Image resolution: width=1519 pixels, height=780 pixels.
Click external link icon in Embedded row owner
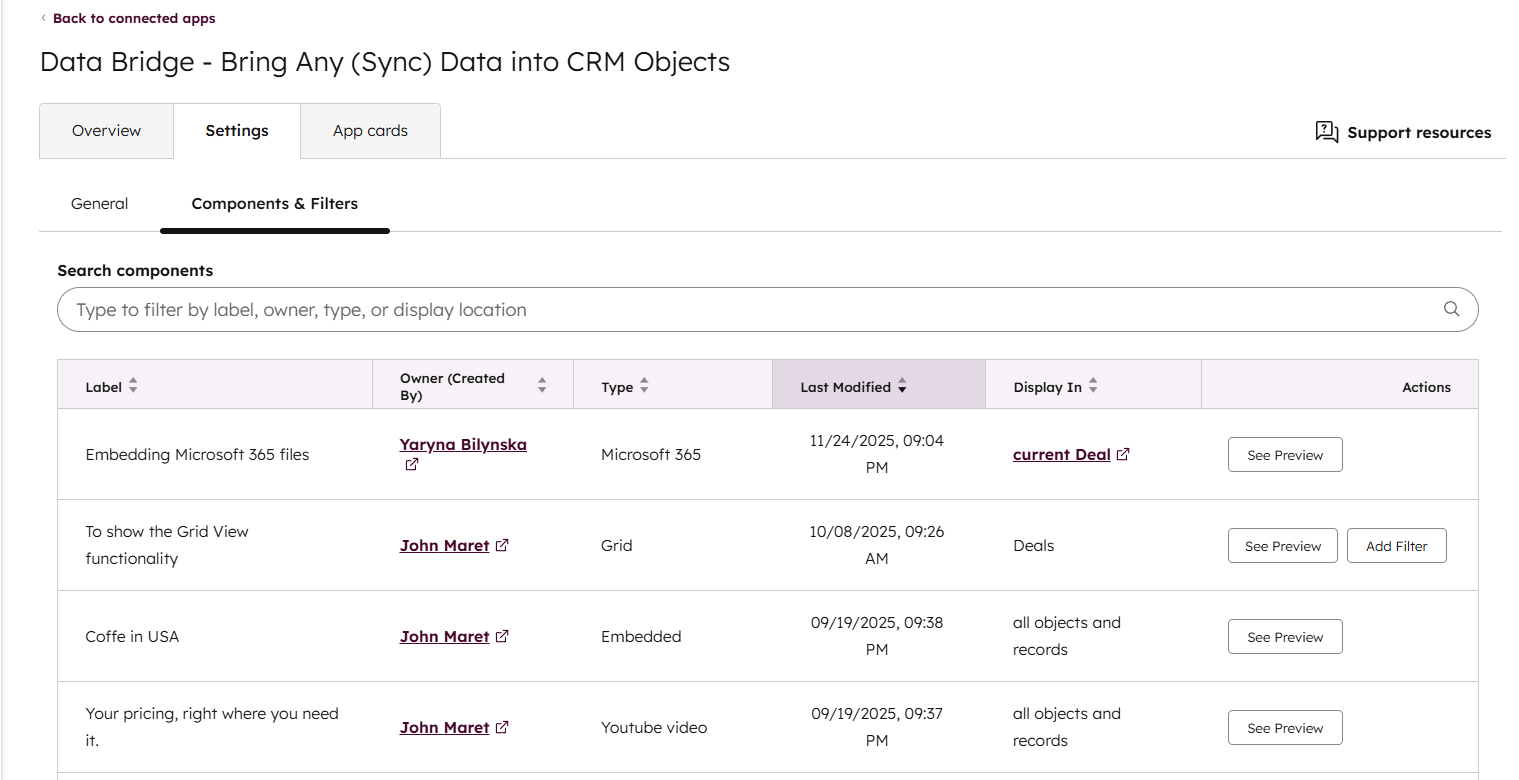(502, 636)
